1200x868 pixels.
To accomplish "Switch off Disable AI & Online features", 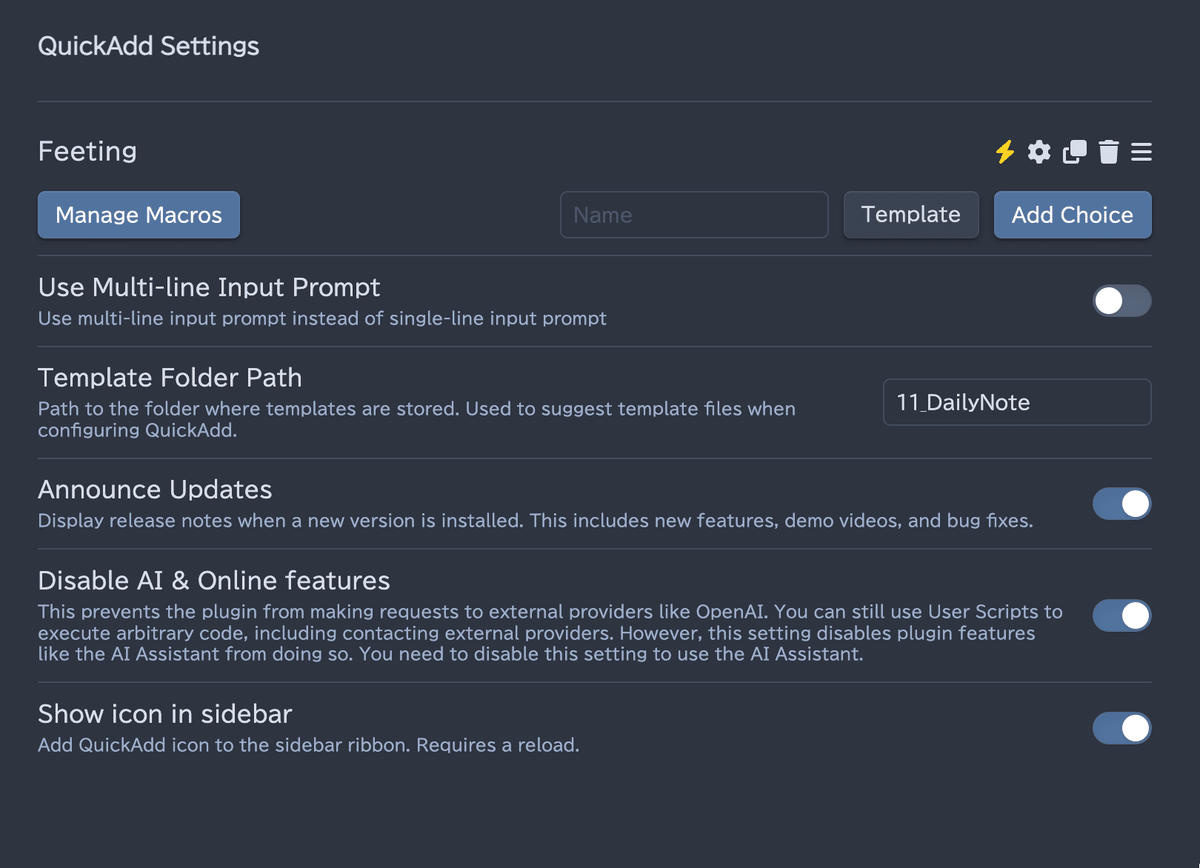I will (1122, 616).
